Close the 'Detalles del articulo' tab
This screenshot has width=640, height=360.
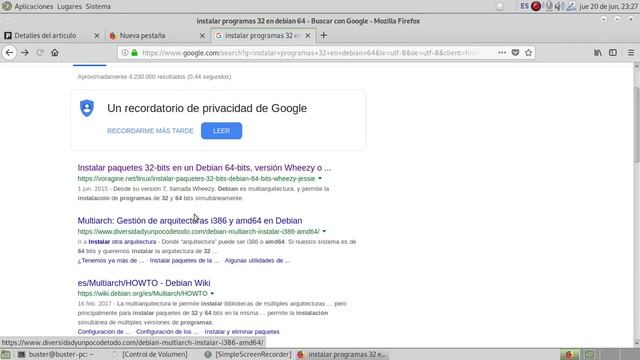pos(97,36)
